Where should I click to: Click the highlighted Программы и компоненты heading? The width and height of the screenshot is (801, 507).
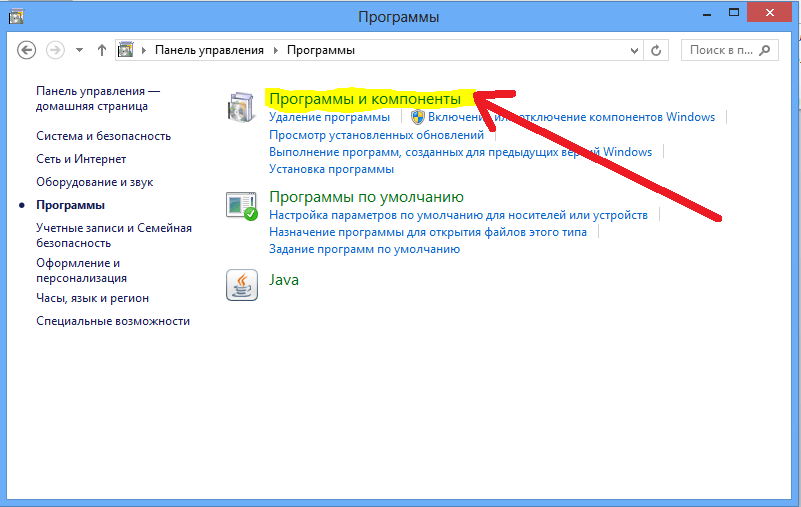[364, 99]
